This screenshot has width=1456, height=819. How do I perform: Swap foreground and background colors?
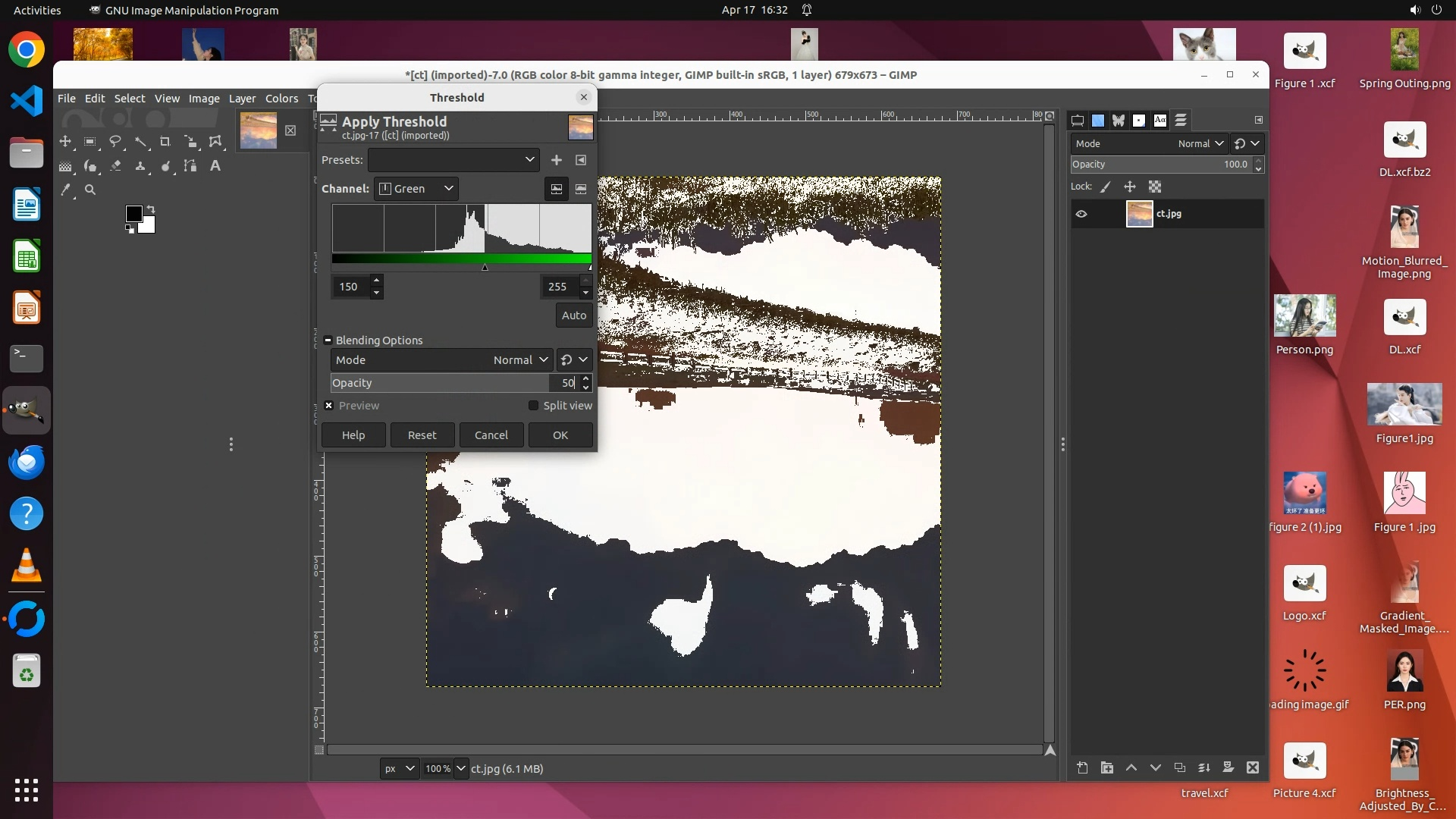(x=151, y=209)
